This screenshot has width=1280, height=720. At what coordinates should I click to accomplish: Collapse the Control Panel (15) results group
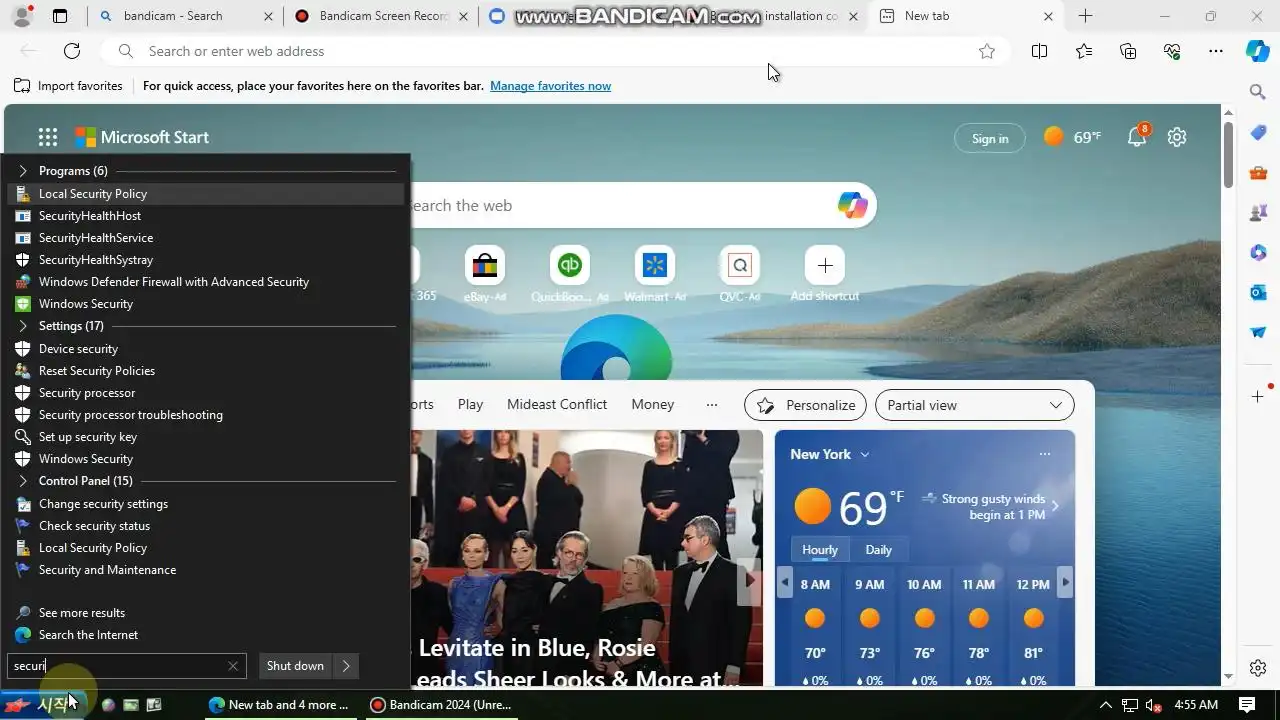[23, 481]
